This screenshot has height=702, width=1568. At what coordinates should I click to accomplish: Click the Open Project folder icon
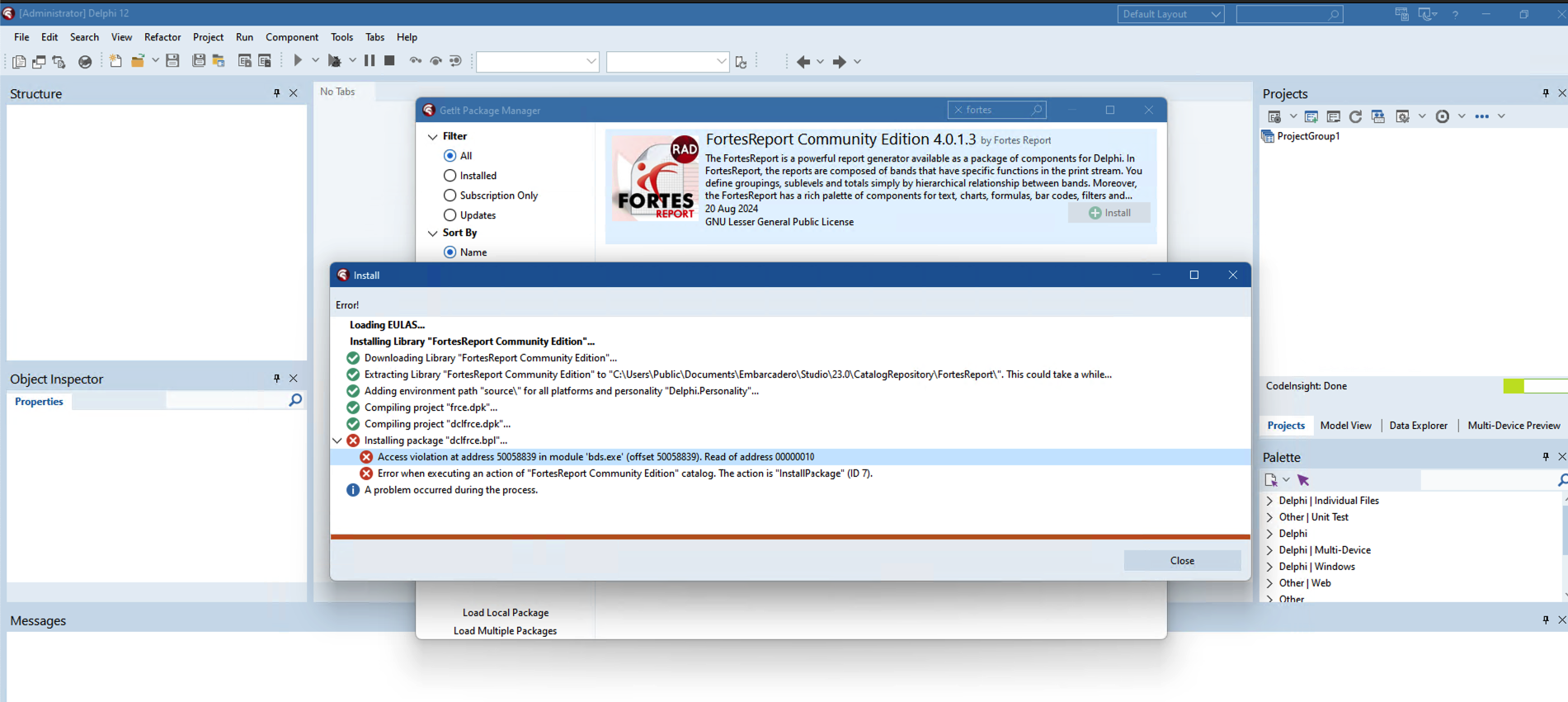click(x=138, y=61)
